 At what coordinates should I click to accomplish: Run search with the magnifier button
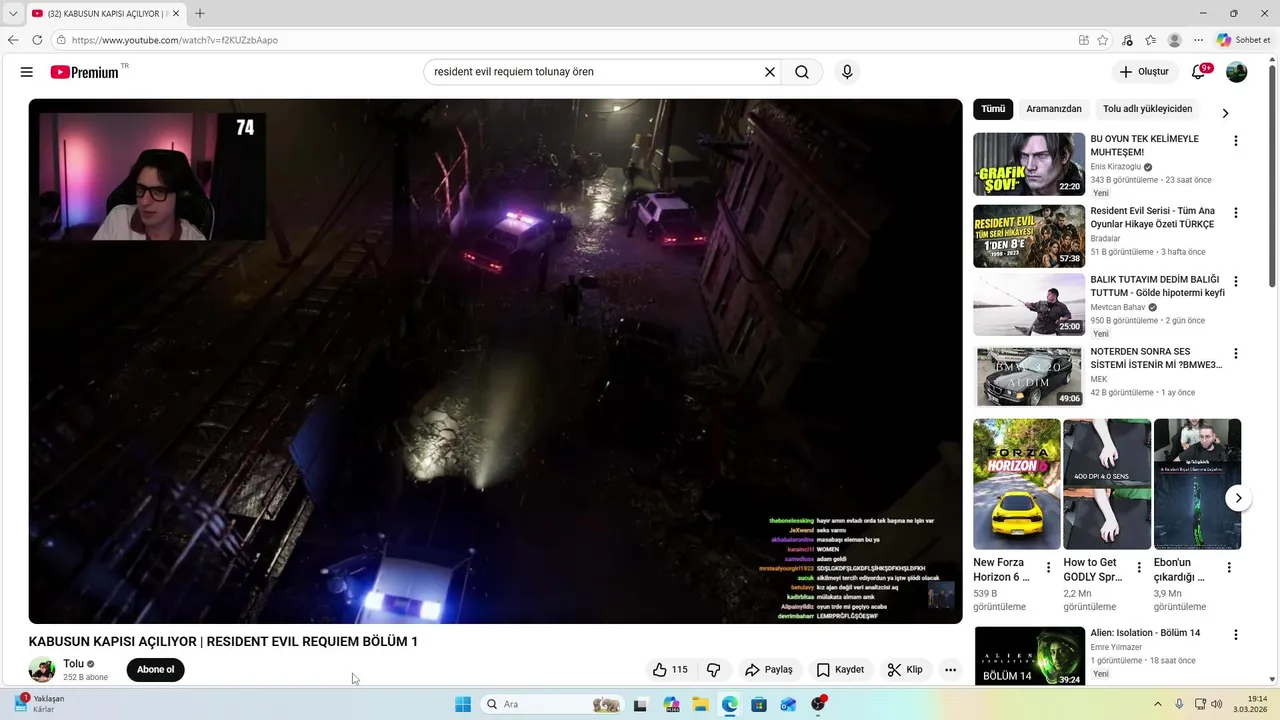802,72
